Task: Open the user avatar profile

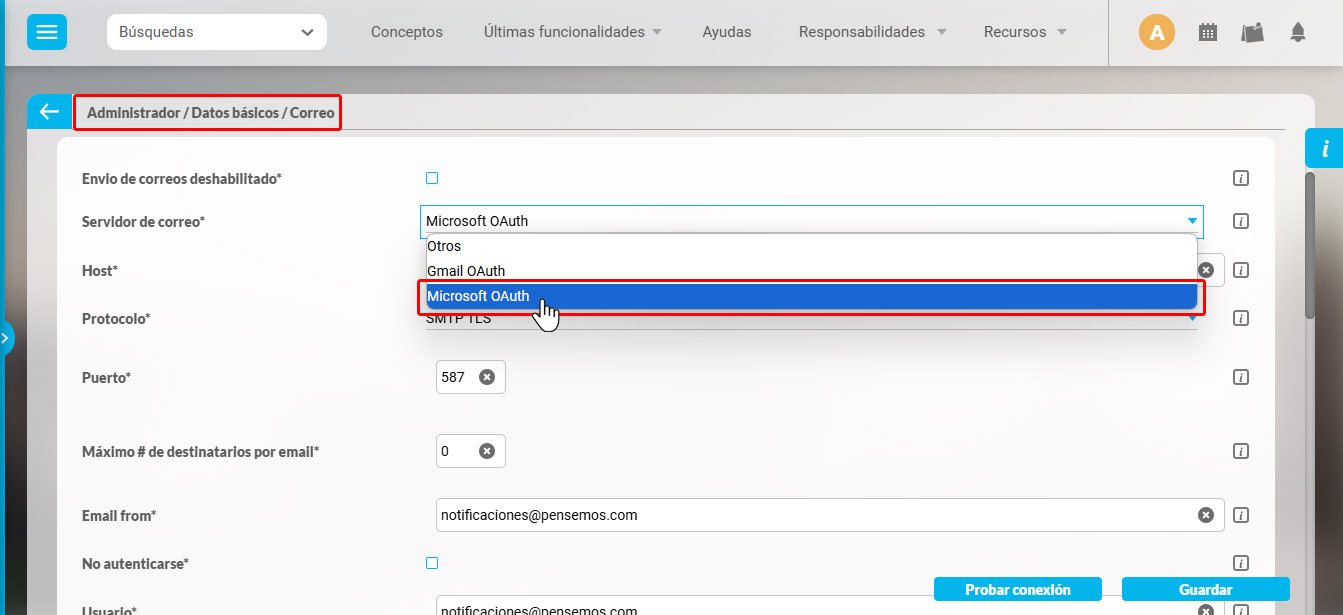Action: click(1157, 32)
